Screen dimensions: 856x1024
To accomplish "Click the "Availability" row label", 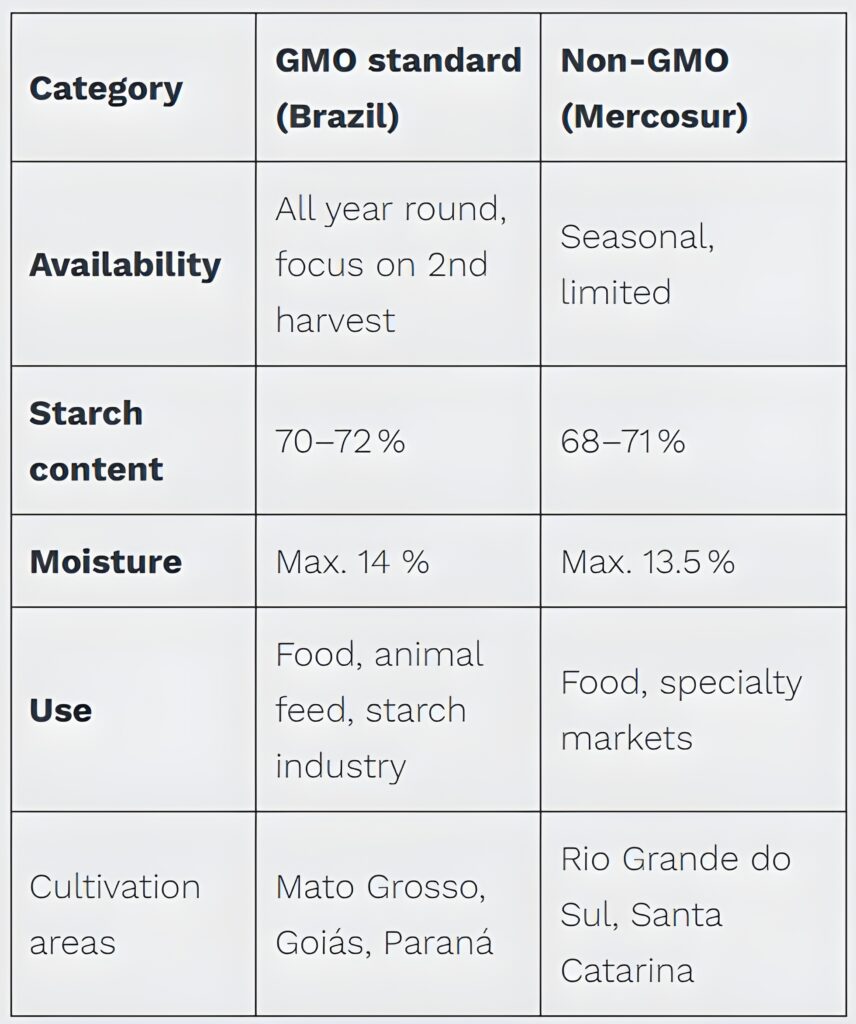I will pyautogui.click(x=125, y=265).
